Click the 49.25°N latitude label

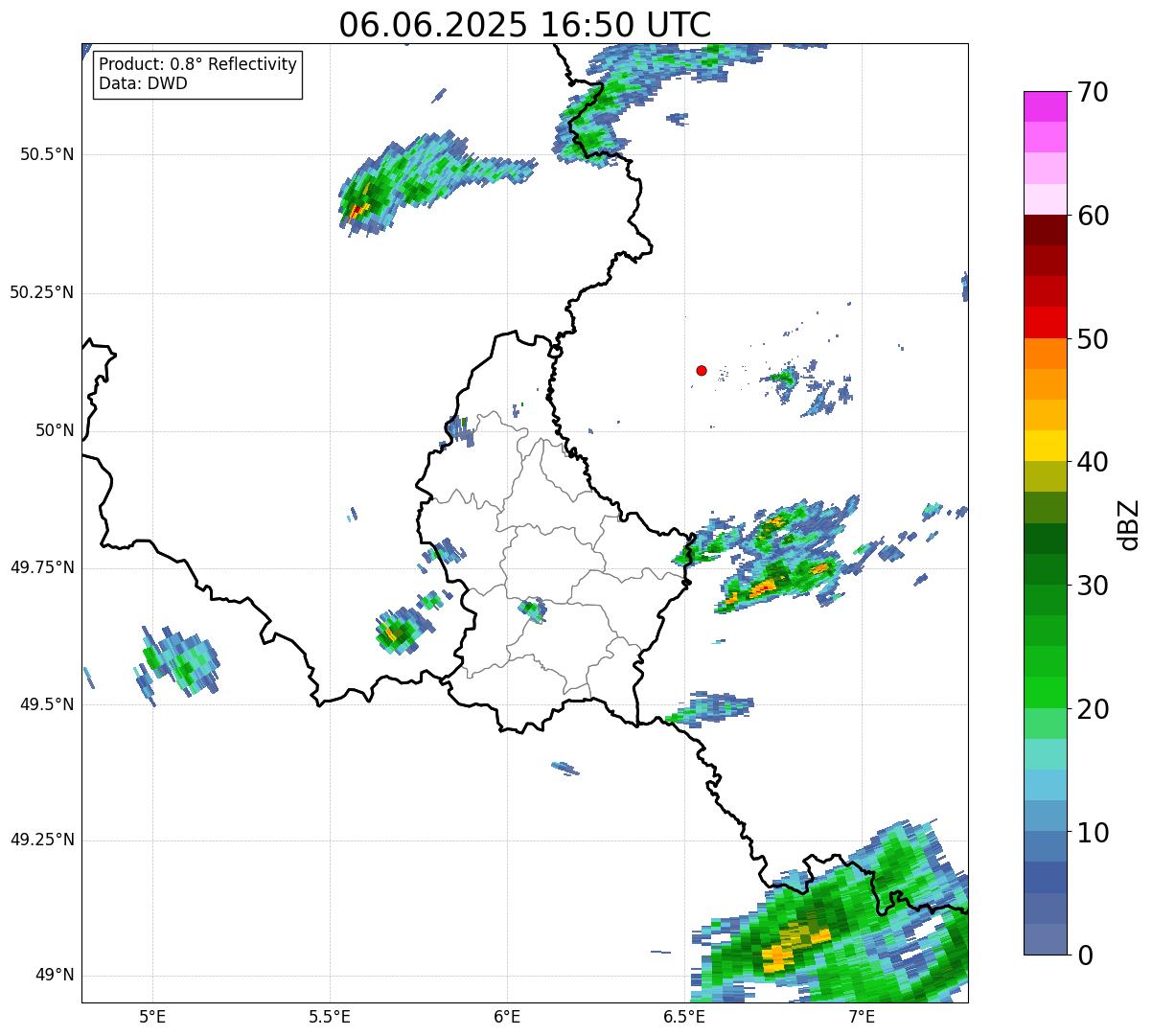[x=41, y=840]
